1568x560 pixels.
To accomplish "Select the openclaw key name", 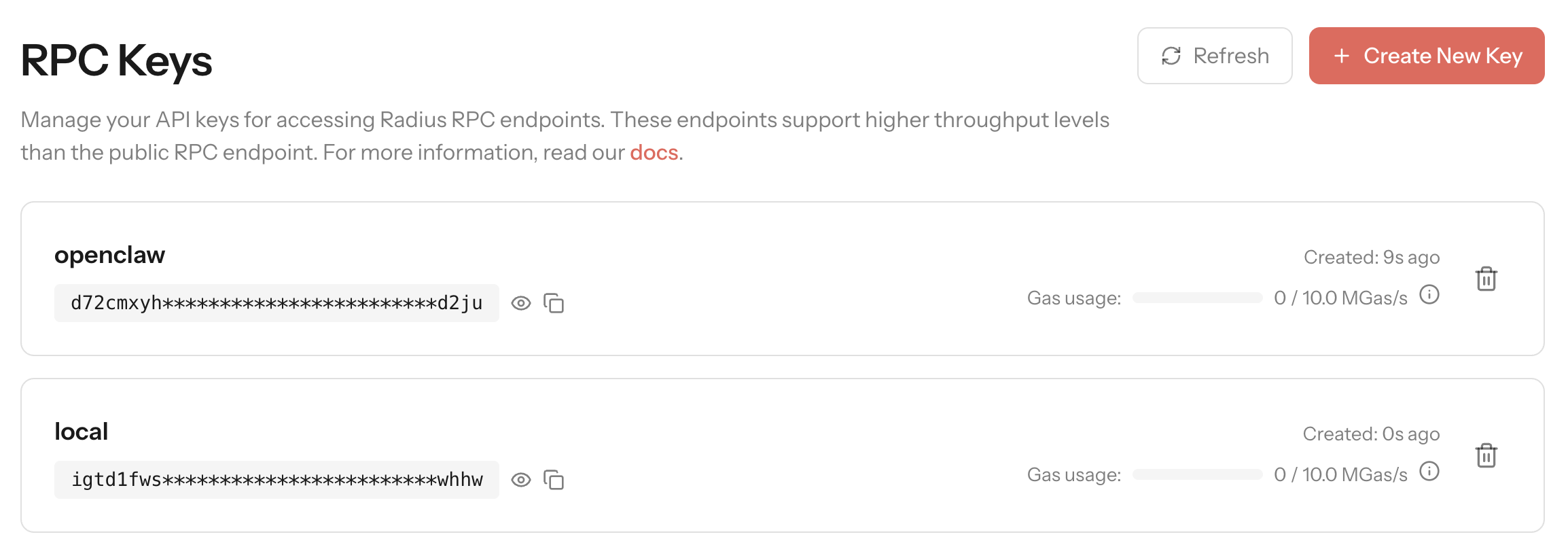I will click(x=109, y=255).
